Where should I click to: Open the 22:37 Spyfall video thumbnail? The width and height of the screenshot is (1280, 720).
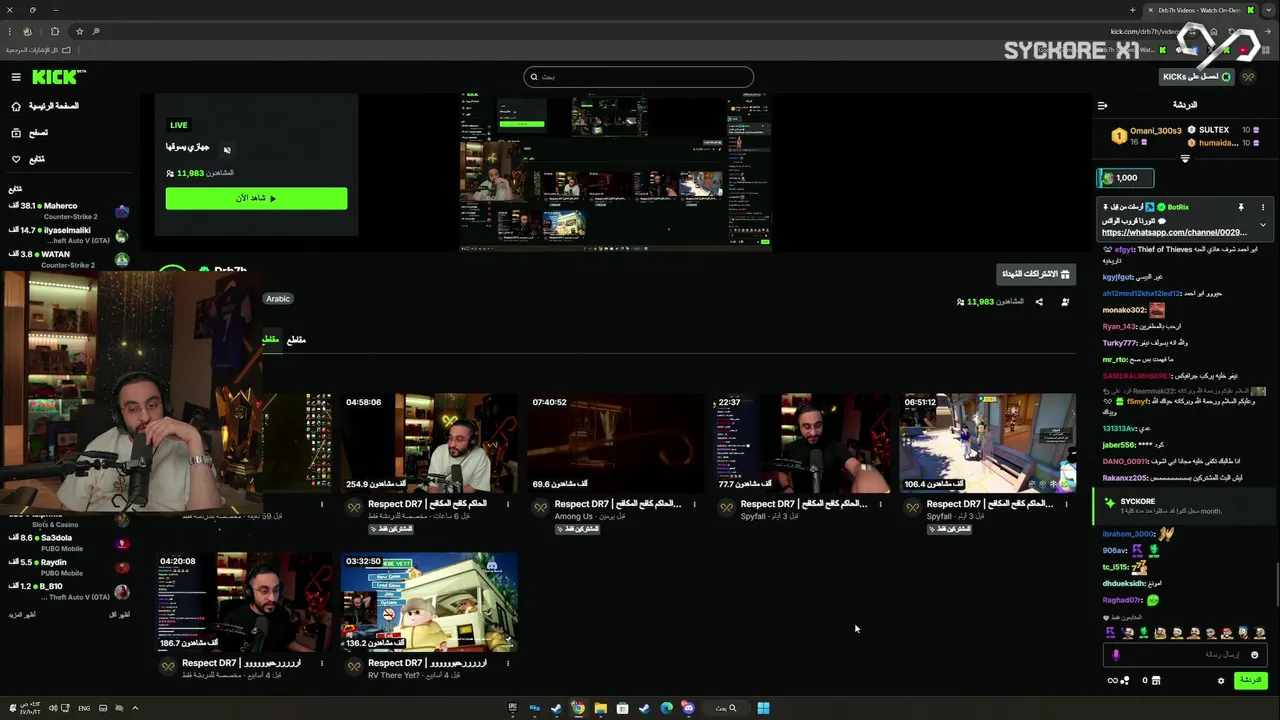(x=801, y=443)
